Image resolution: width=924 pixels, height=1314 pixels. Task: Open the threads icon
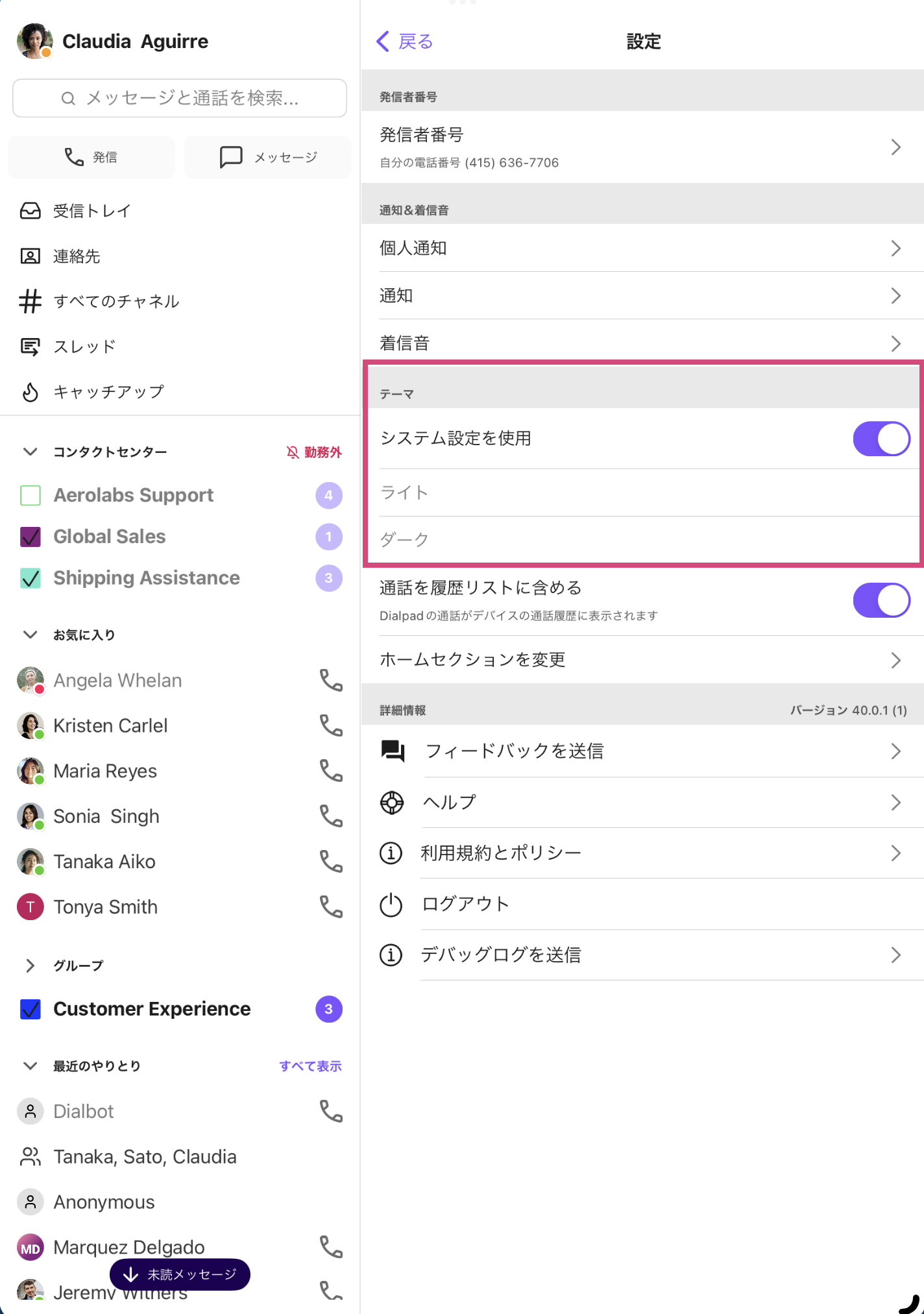(30, 347)
